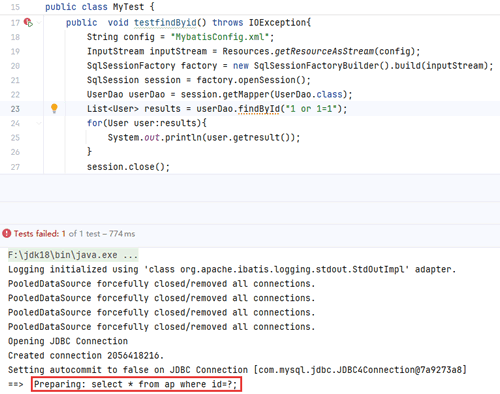500x394 pixels.
Task: Click the findById method call
Action: [259, 109]
